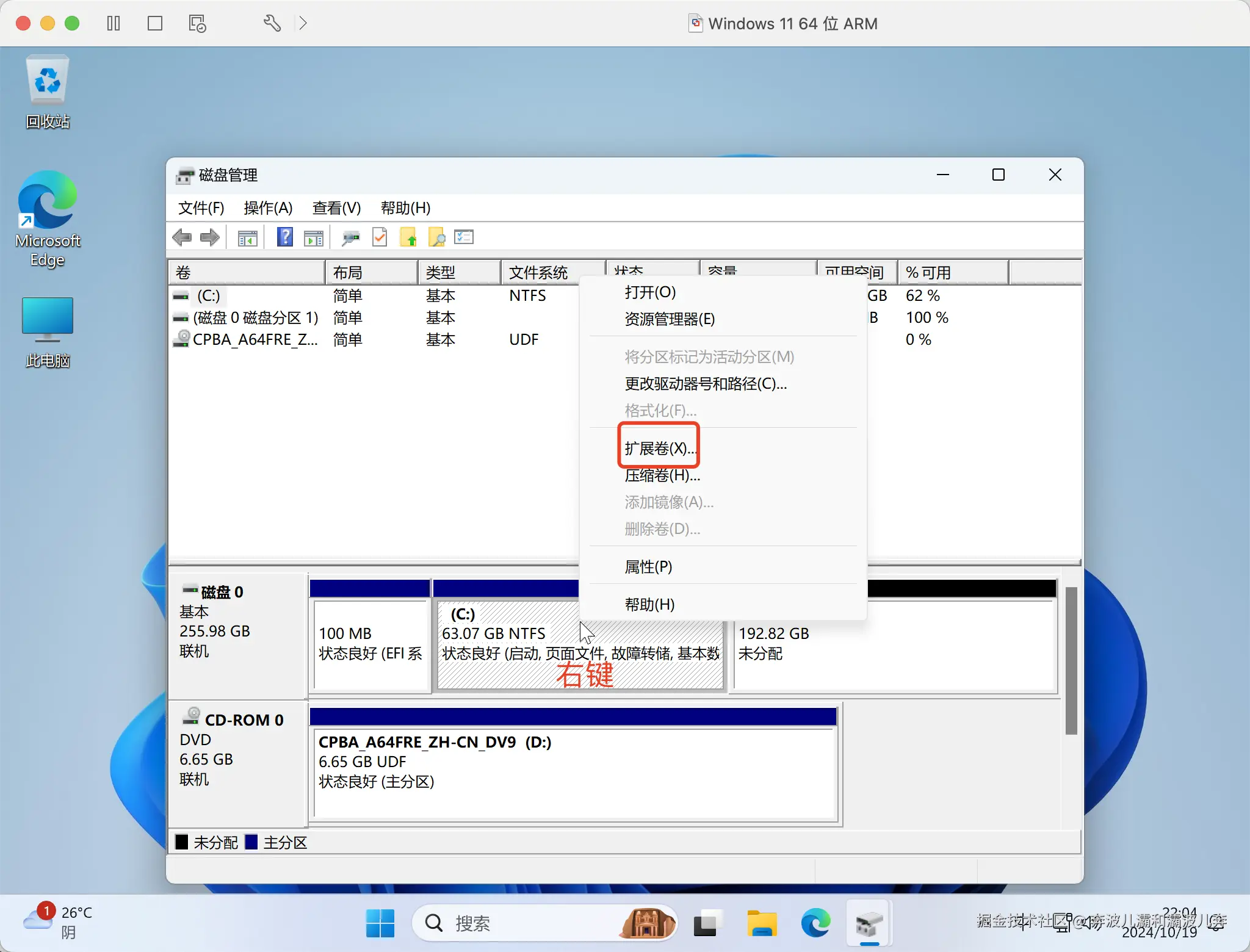
Task: Click the magnifier search toolbar icon
Action: (x=436, y=237)
